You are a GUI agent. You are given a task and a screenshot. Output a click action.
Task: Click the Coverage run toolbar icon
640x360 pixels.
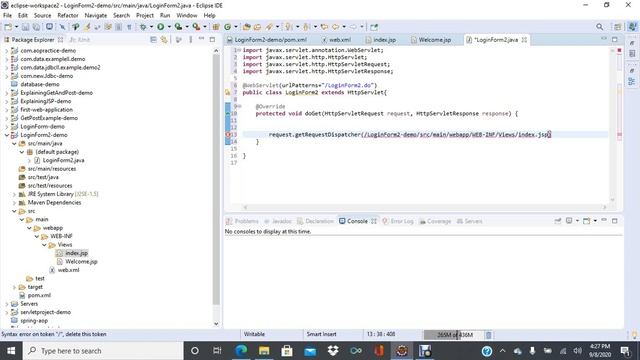click(178, 27)
